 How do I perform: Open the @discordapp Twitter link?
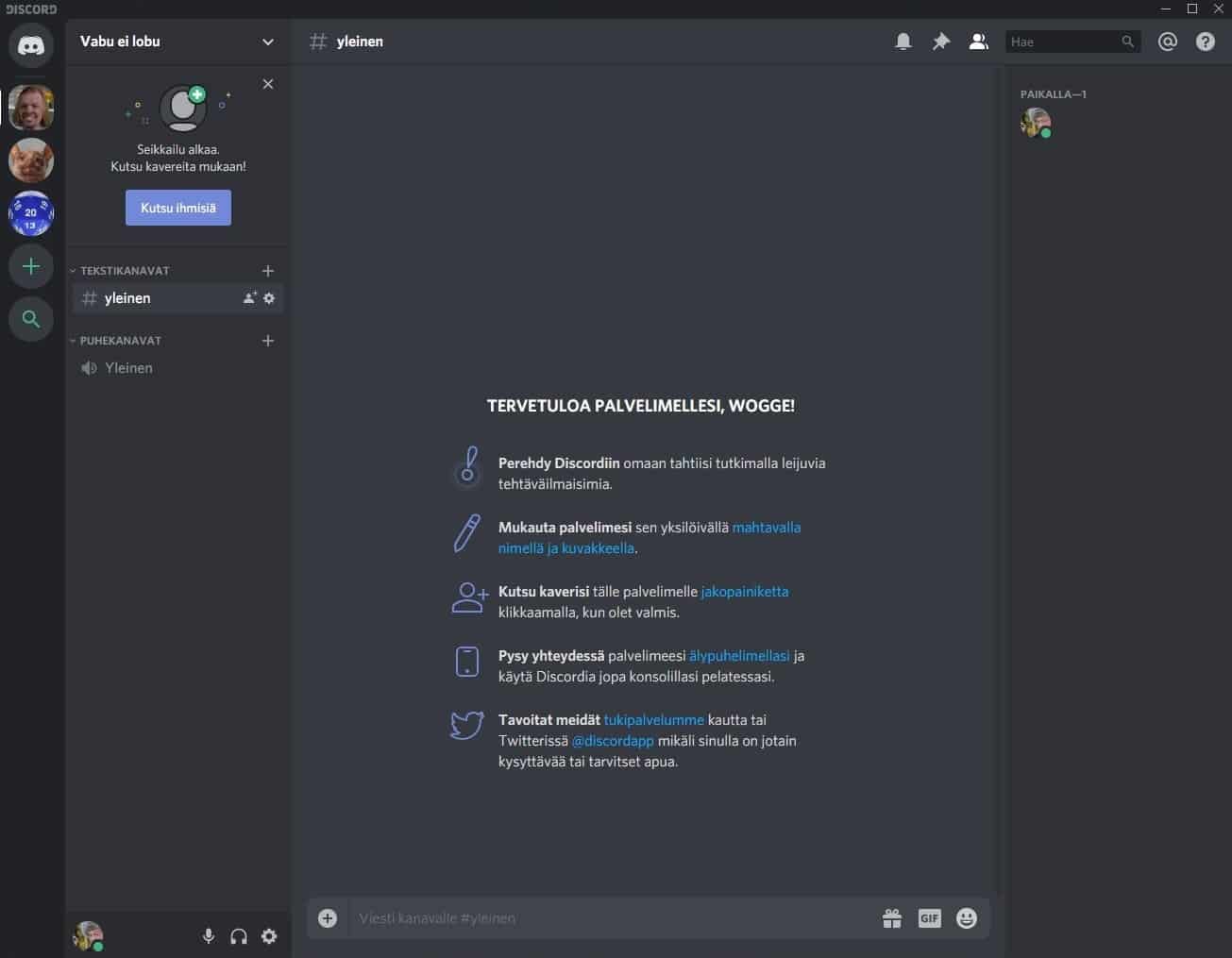[613, 741]
